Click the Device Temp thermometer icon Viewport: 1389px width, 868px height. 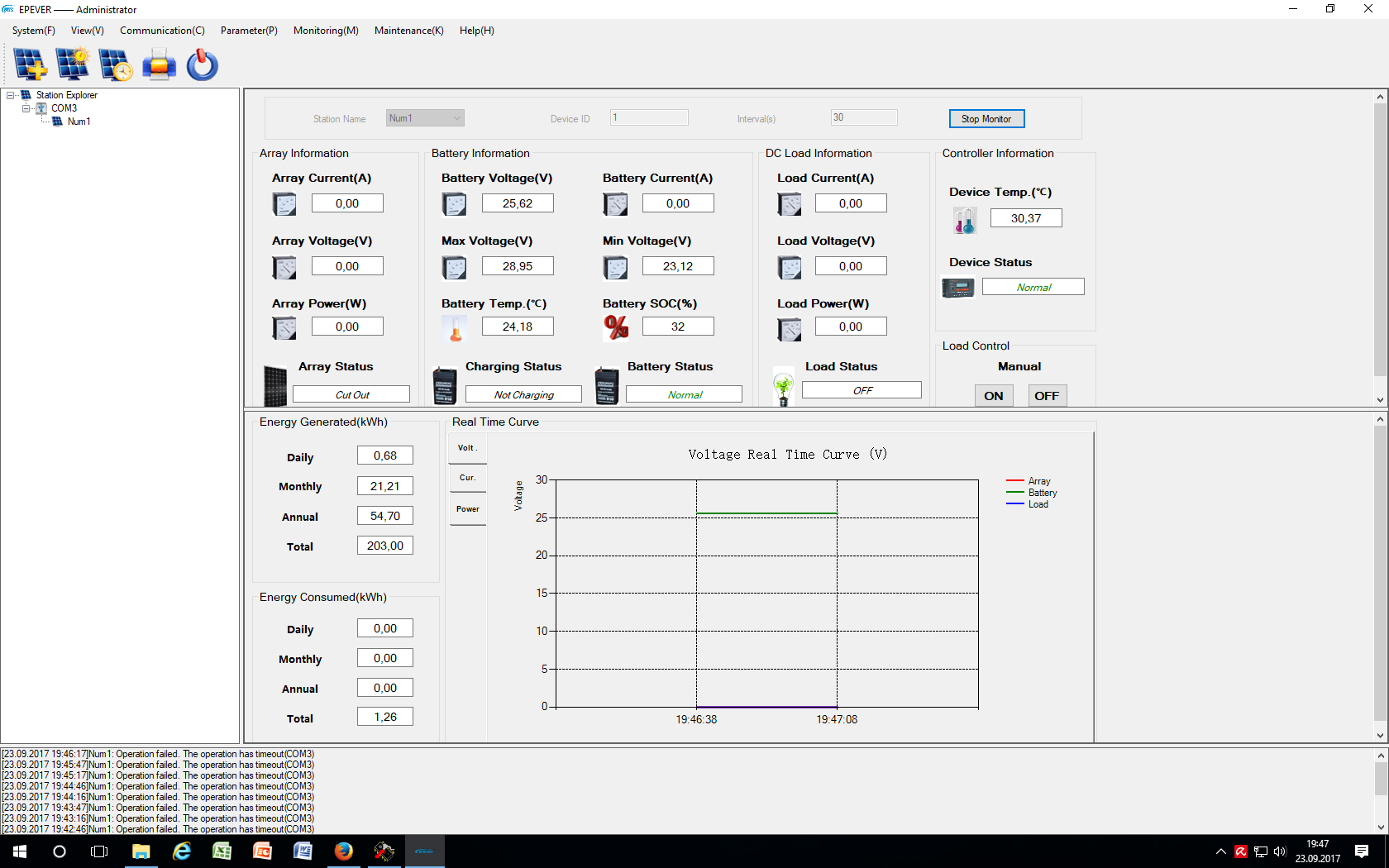[x=964, y=220]
